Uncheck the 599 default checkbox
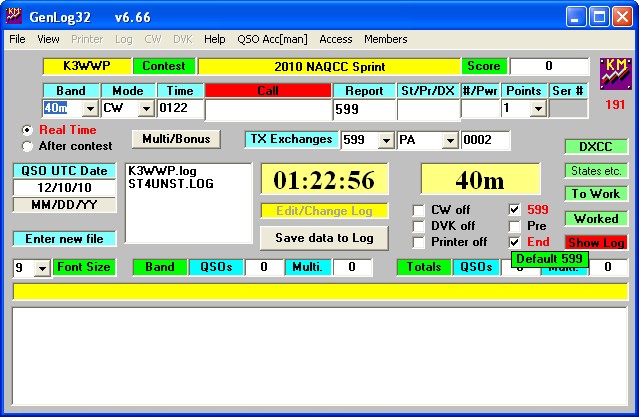Screen dimensions: 639x417 (515, 210)
